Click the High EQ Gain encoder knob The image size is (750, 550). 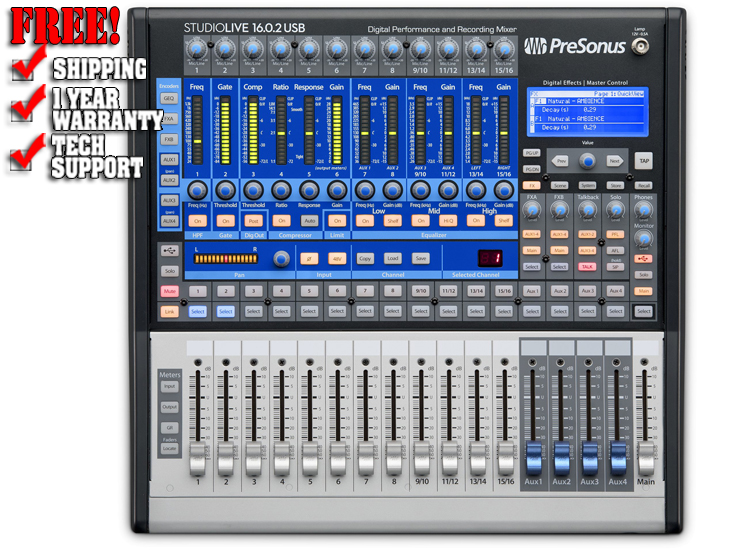pyautogui.click(x=504, y=190)
